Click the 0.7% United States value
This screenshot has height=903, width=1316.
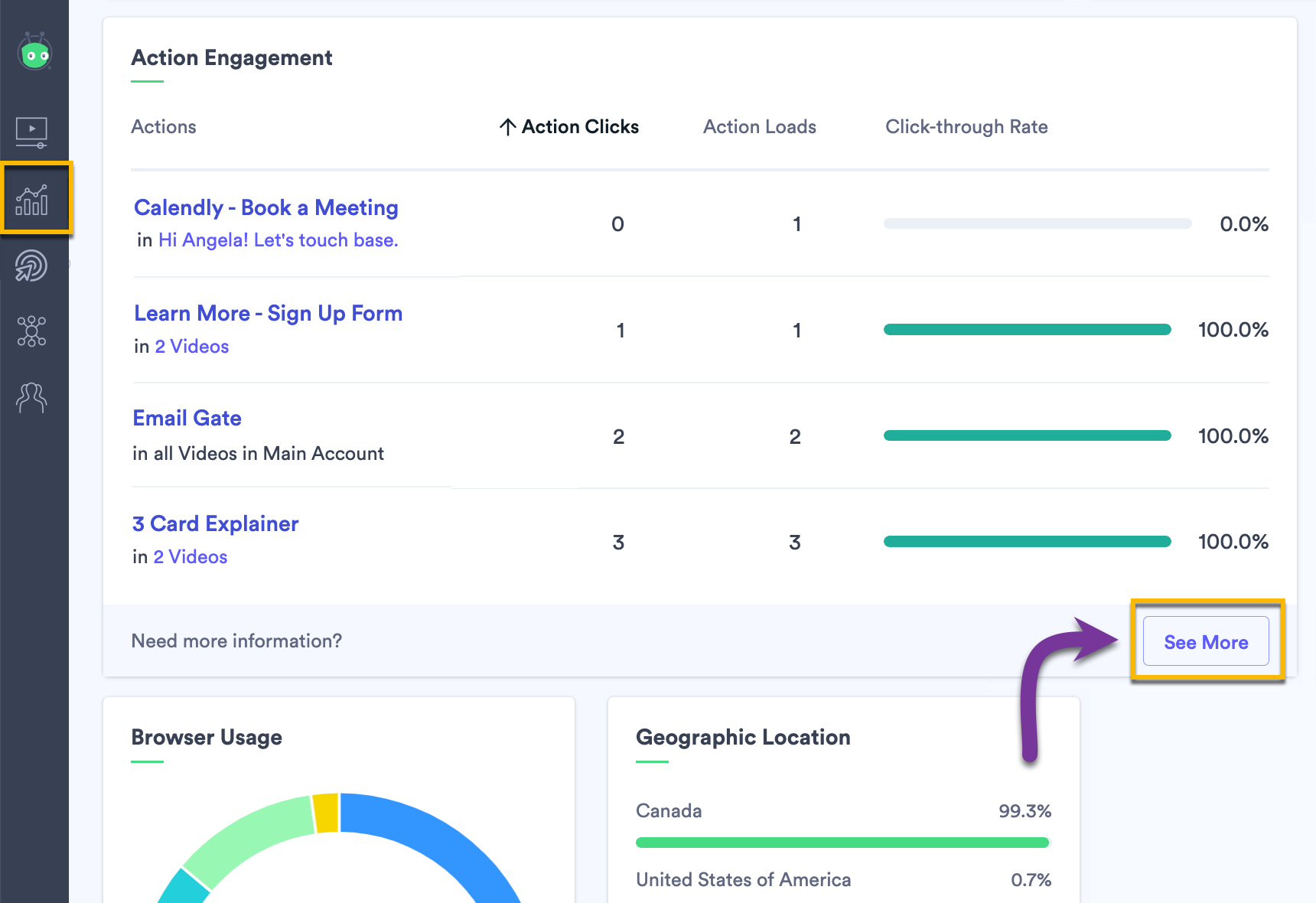pos(1031,880)
